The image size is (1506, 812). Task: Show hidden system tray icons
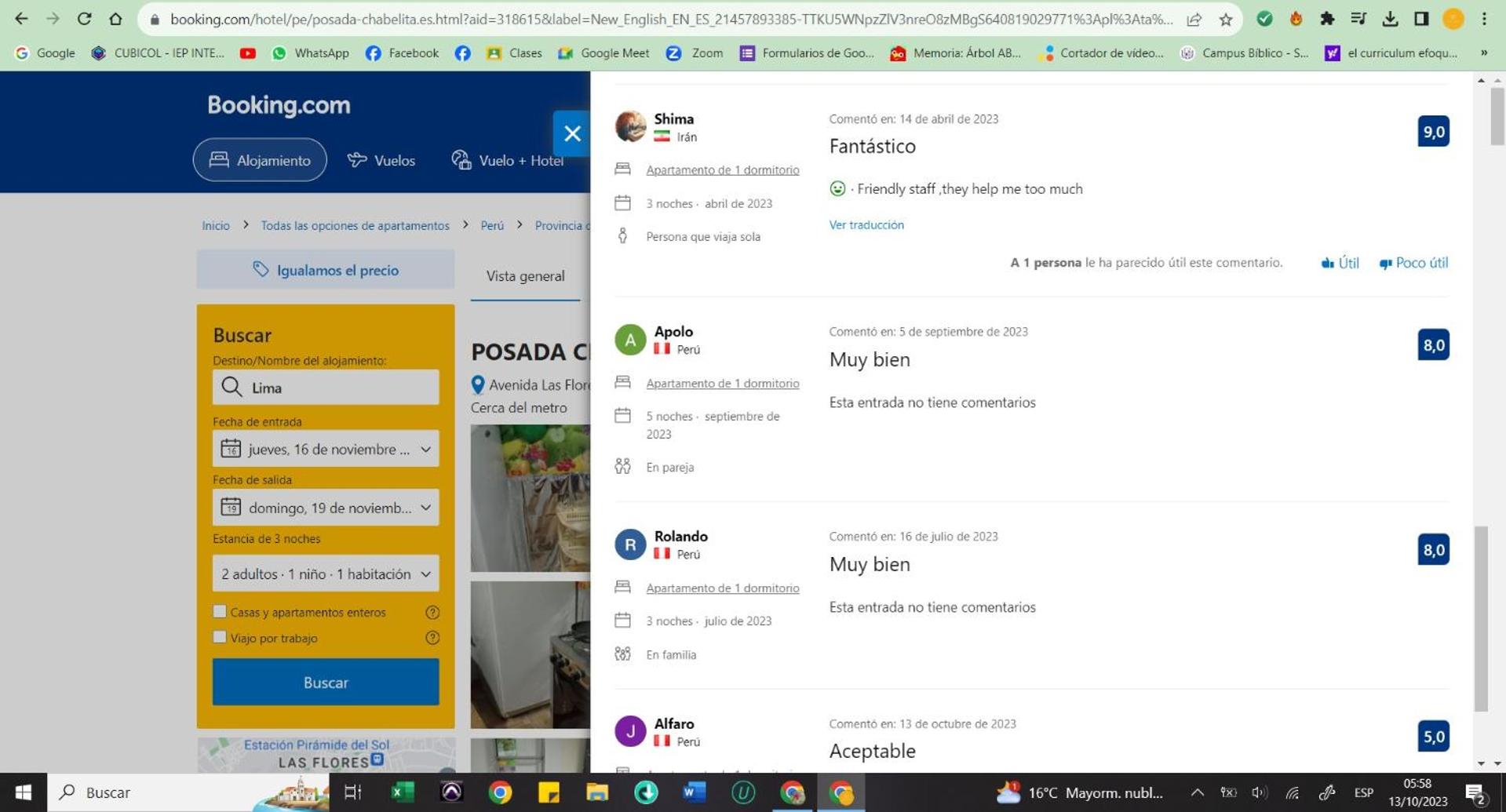(x=1197, y=792)
